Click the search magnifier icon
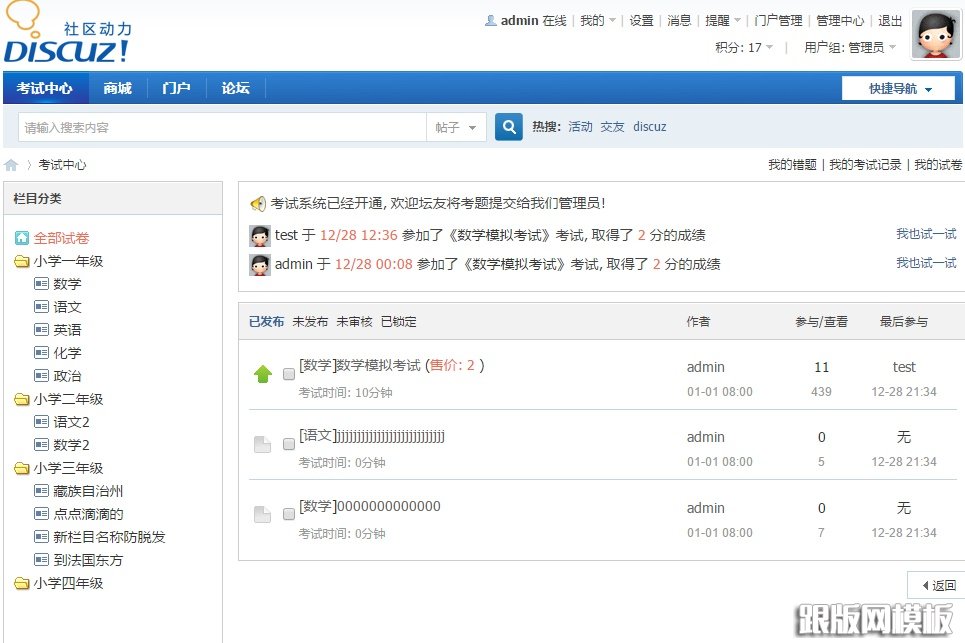This screenshot has width=965, height=643. pyautogui.click(x=509, y=126)
